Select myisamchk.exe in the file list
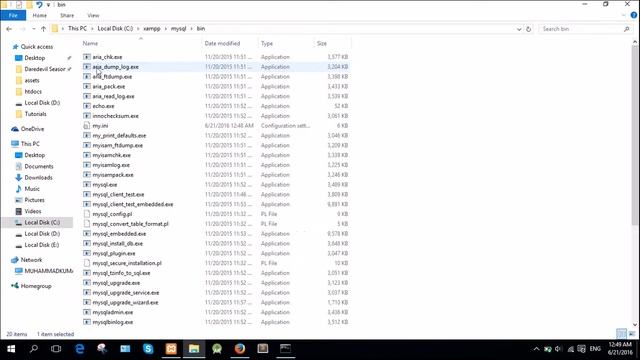The image size is (640, 360). [111, 155]
